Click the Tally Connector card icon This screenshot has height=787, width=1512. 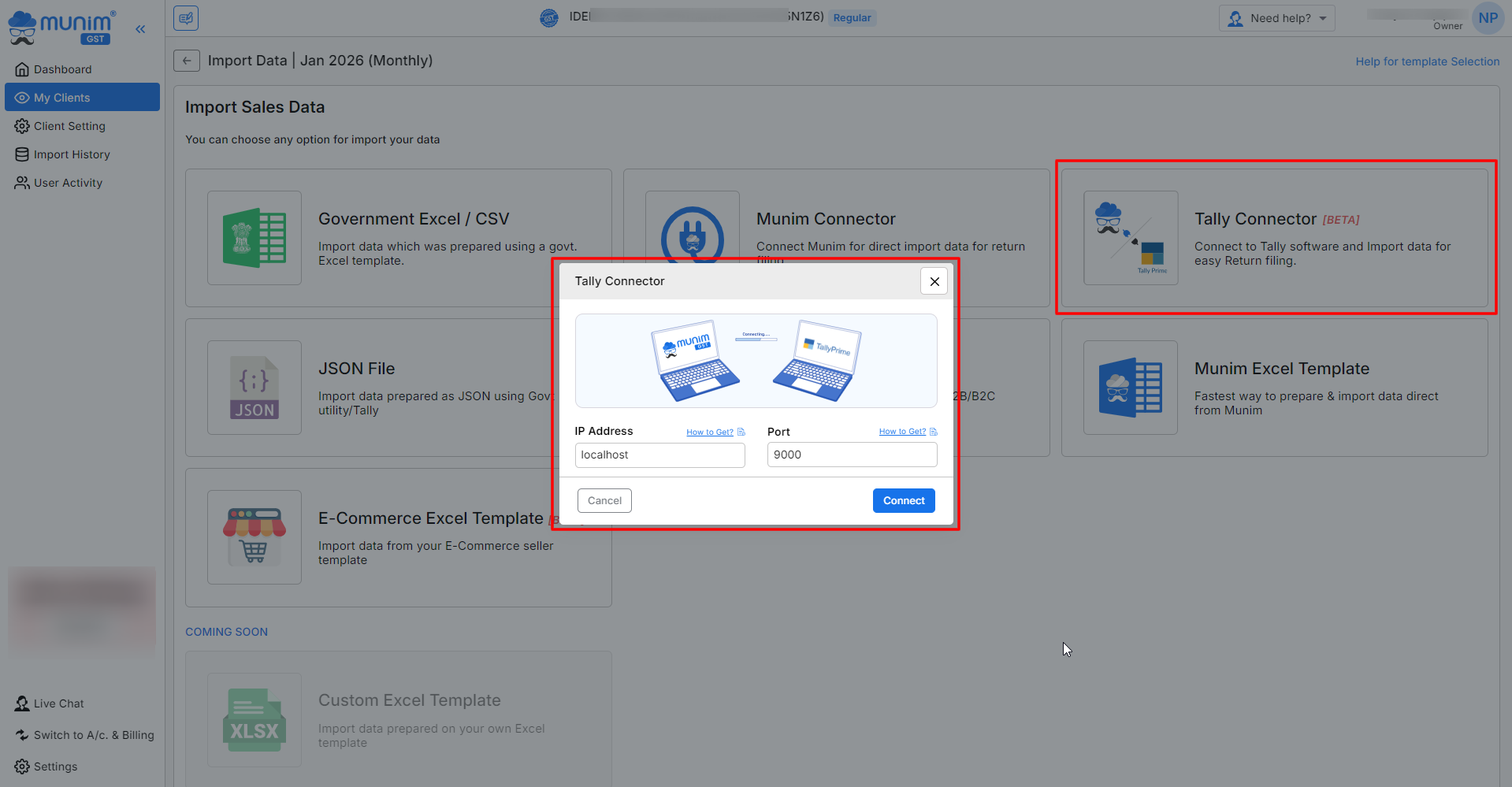1130,238
